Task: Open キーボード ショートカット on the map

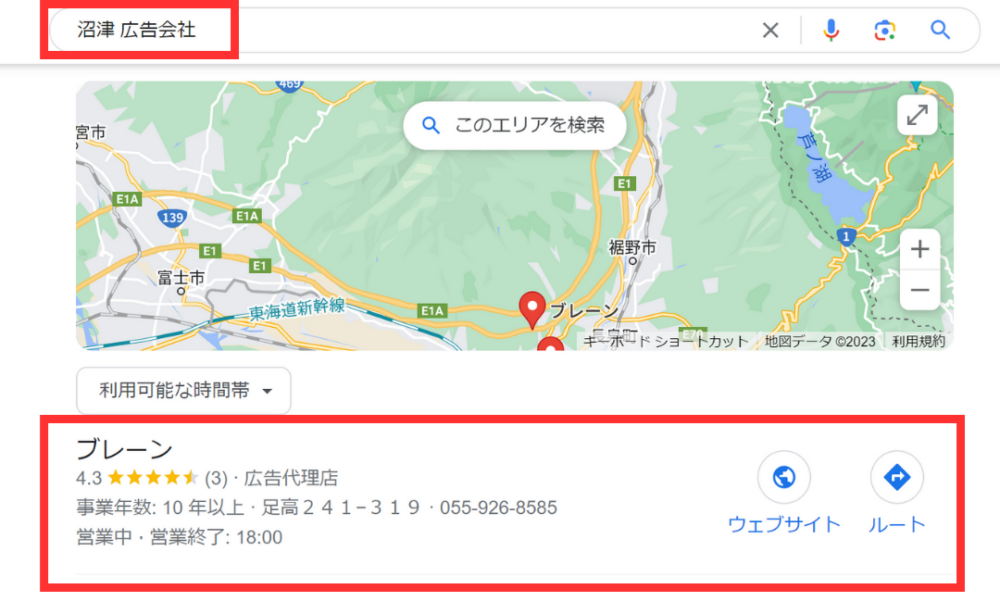Action: tap(665, 342)
